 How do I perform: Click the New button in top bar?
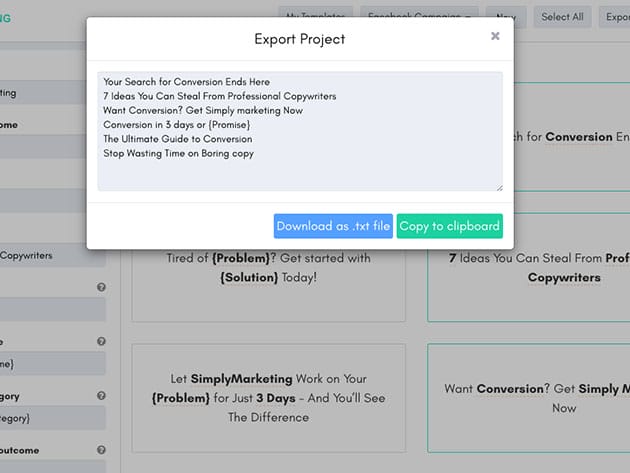[505, 16]
